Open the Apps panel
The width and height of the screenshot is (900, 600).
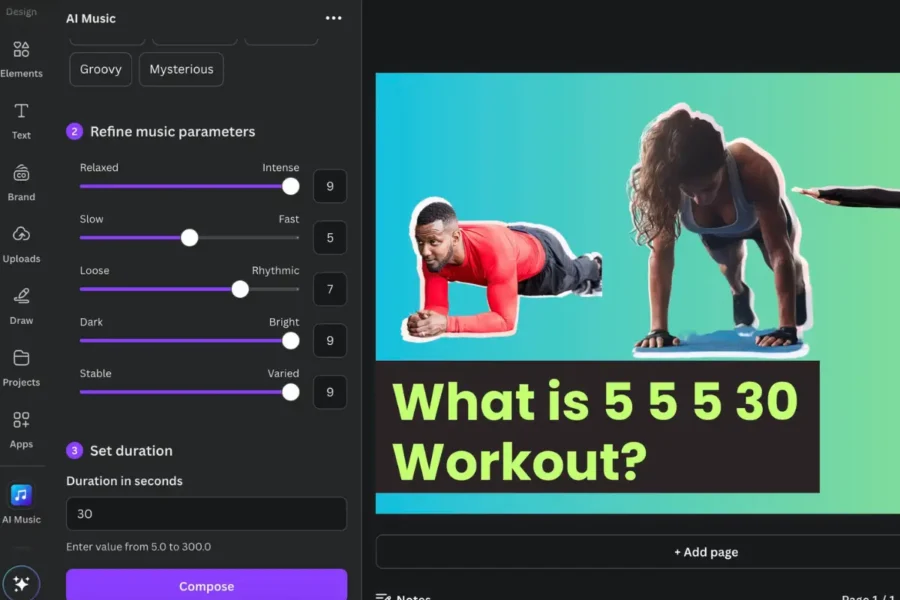click(x=21, y=430)
